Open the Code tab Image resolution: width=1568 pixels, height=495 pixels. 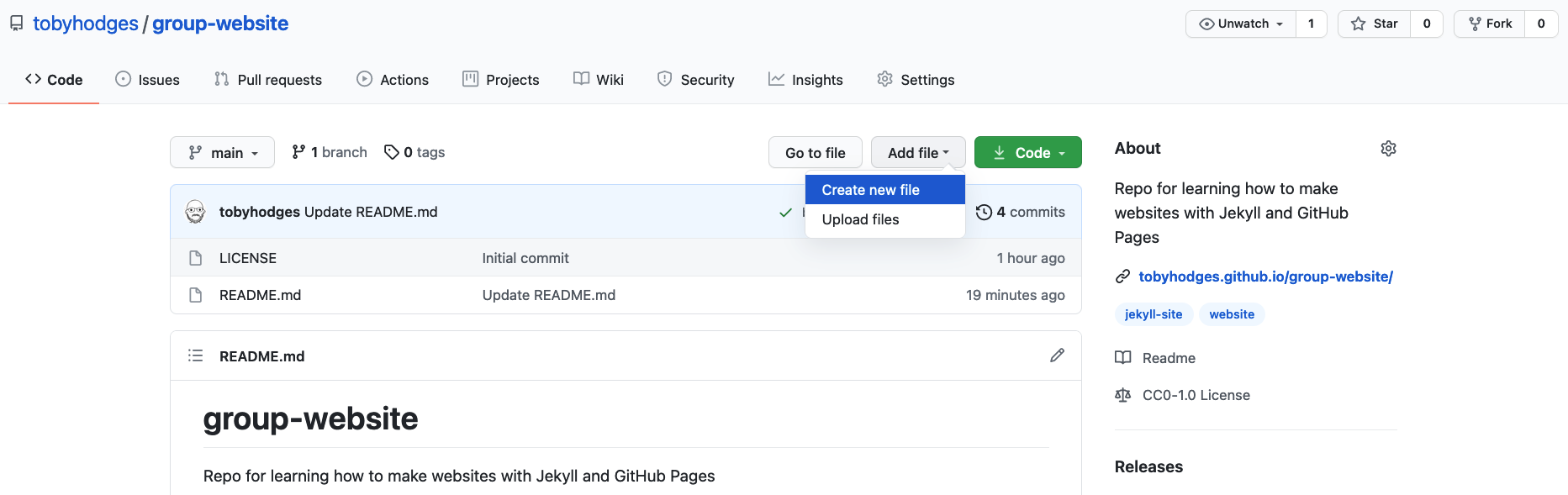click(x=54, y=80)
